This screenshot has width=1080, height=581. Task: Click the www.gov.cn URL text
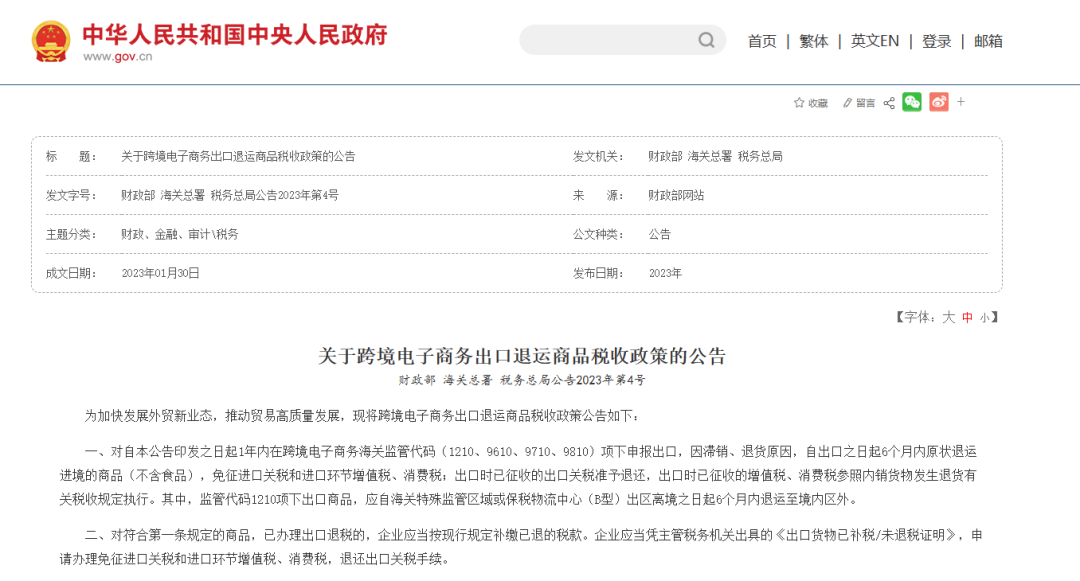(118, 56)
